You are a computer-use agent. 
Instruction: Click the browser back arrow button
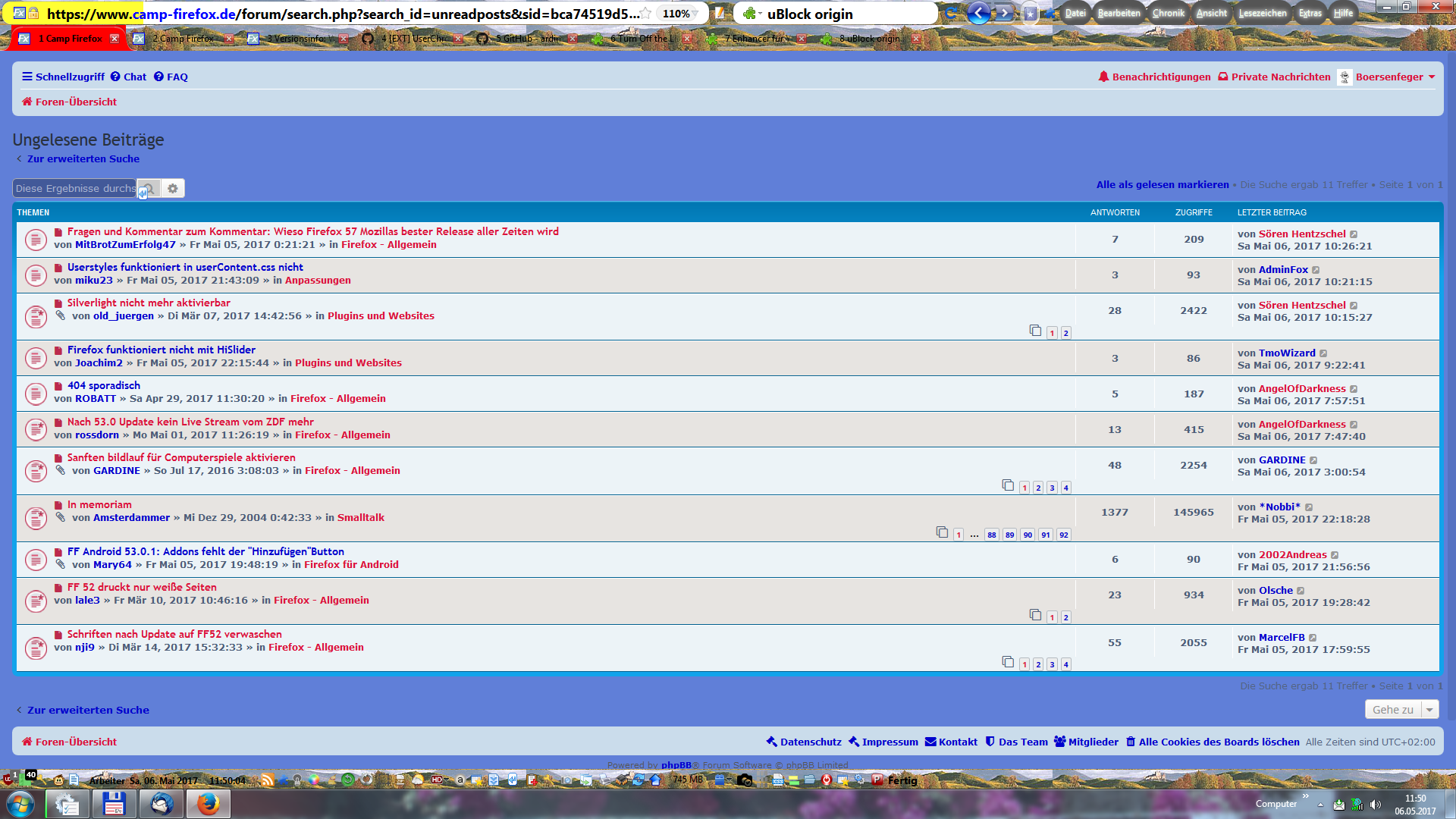[x=978, y=13]
